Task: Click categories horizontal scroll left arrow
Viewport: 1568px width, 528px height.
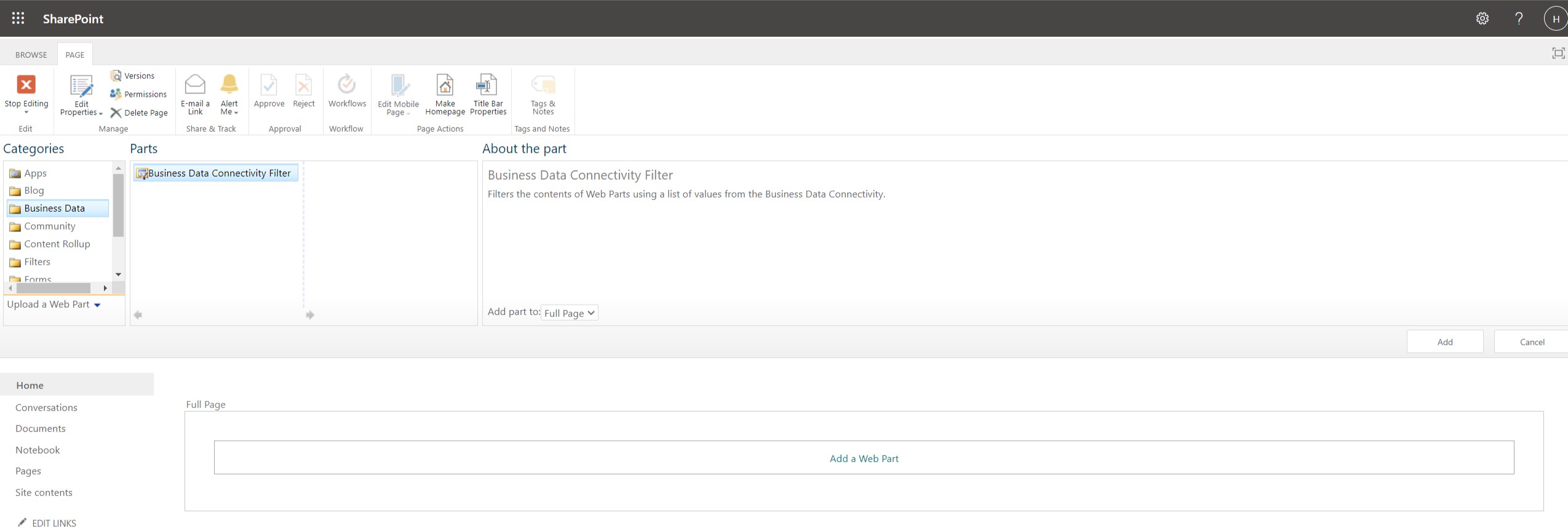Action: pos(10,288)
